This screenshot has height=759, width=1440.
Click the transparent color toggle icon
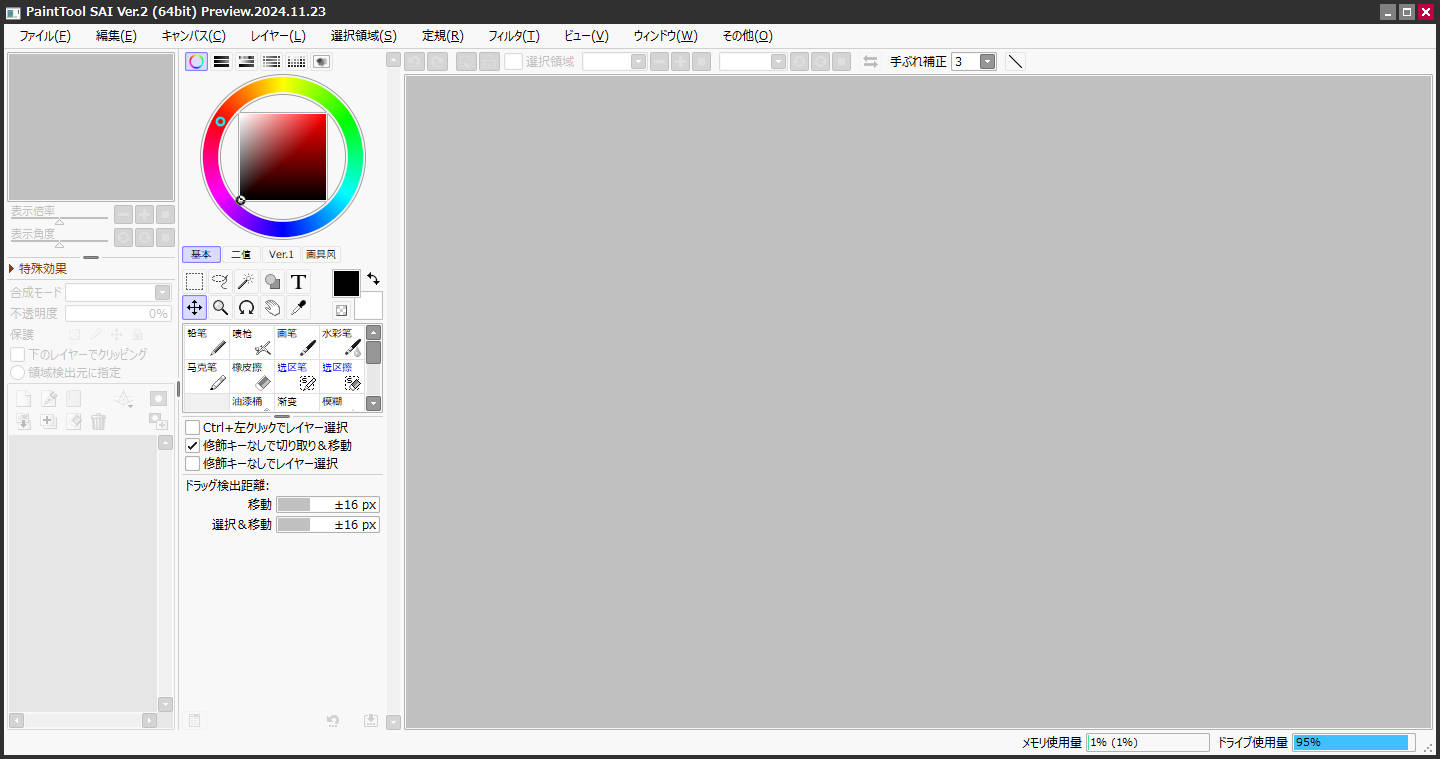(x=341, y=310)
